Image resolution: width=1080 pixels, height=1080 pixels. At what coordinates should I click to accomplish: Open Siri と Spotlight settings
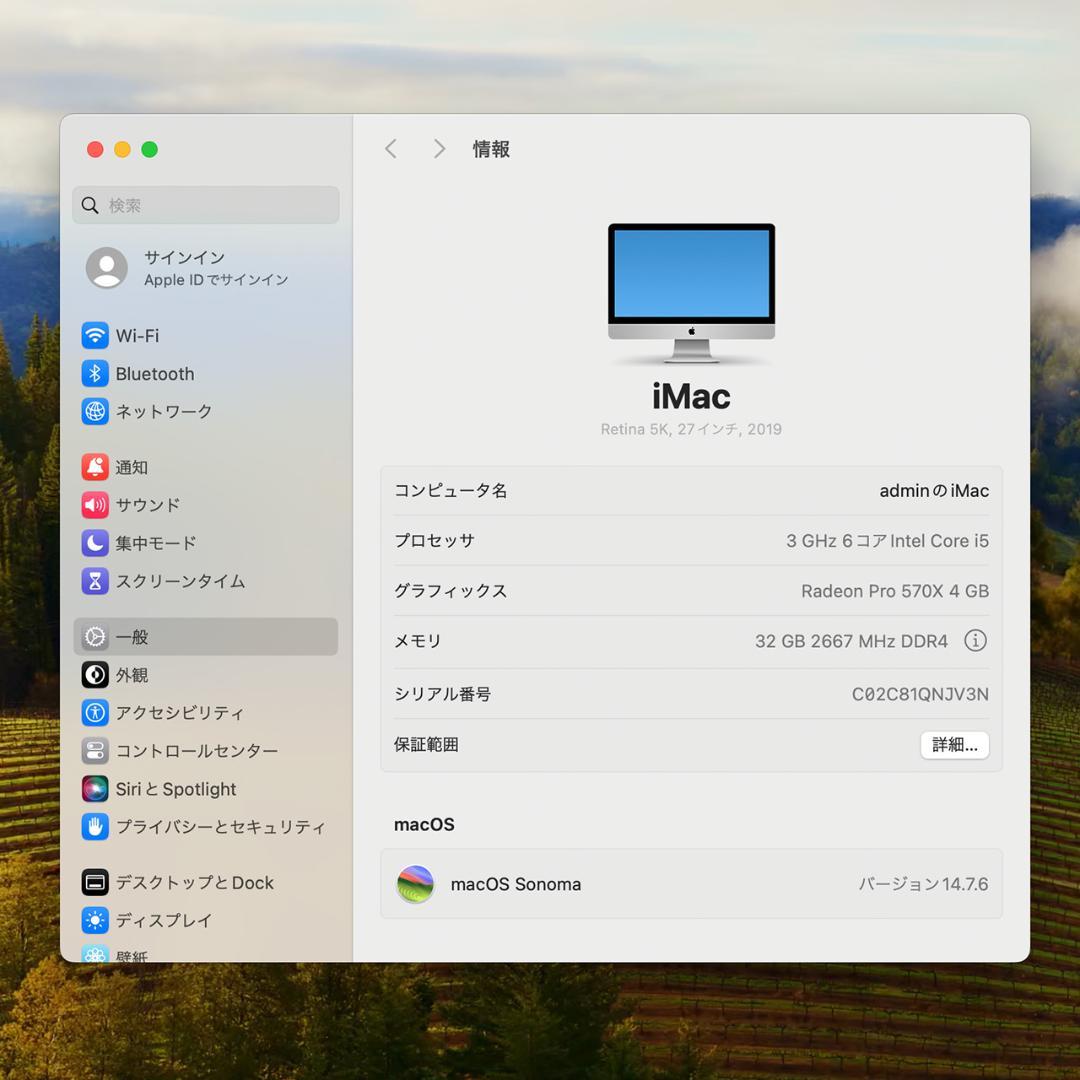[174, 789]
